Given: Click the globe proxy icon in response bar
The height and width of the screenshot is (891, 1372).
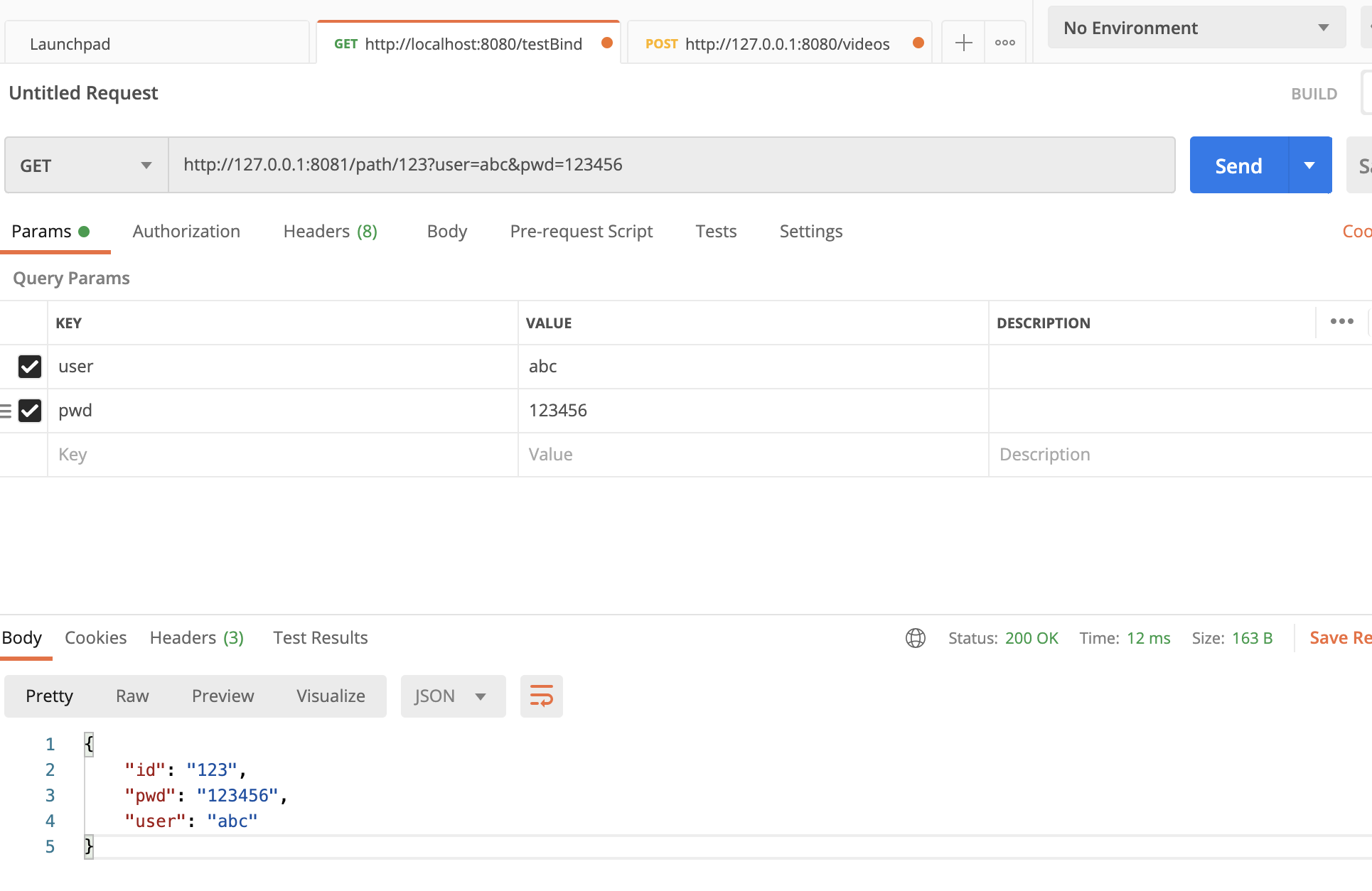Looking at the screenshot, I should 916,637.
